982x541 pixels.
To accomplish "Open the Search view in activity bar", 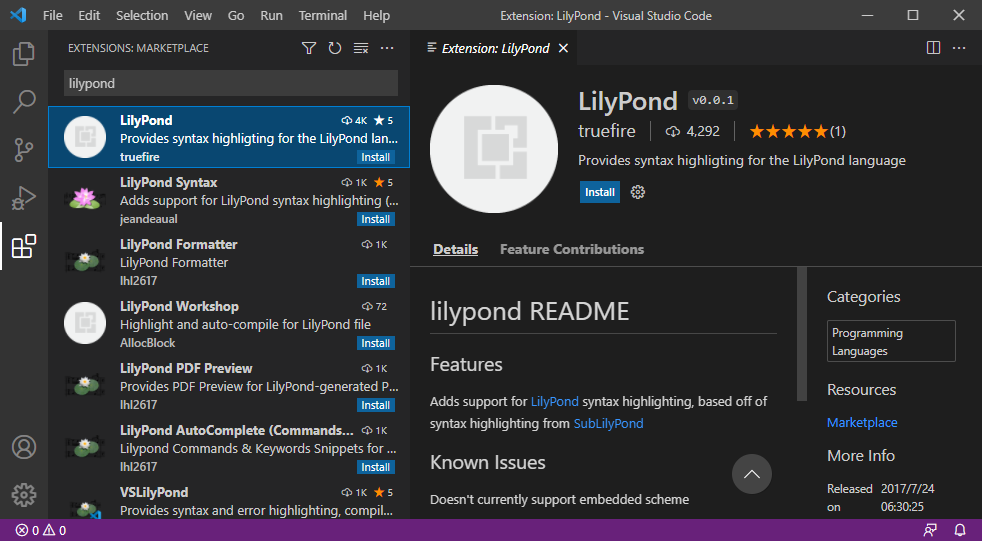I will pyautogui.click(x=24, y=101).
